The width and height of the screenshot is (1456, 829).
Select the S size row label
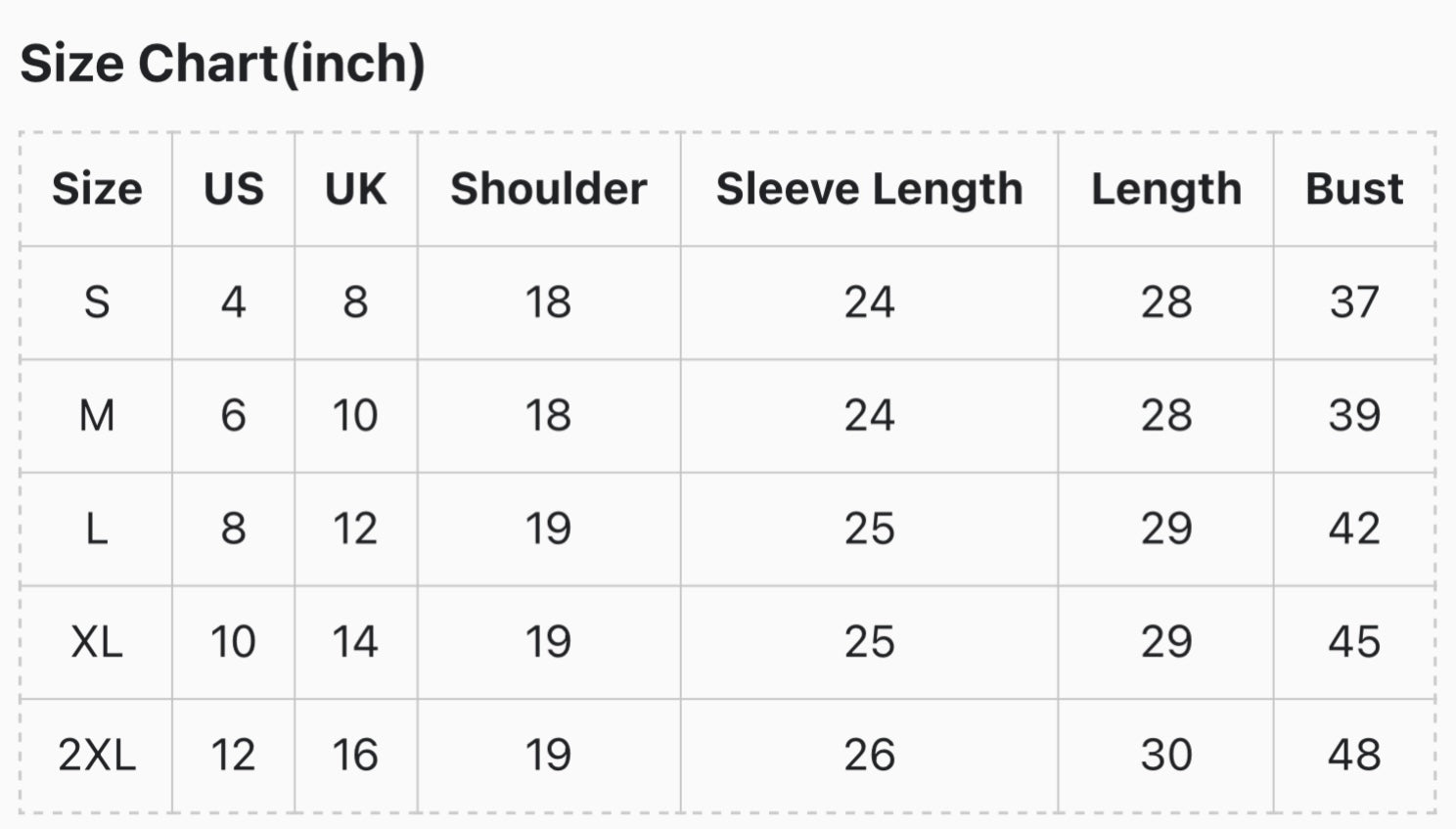(97, 302)
